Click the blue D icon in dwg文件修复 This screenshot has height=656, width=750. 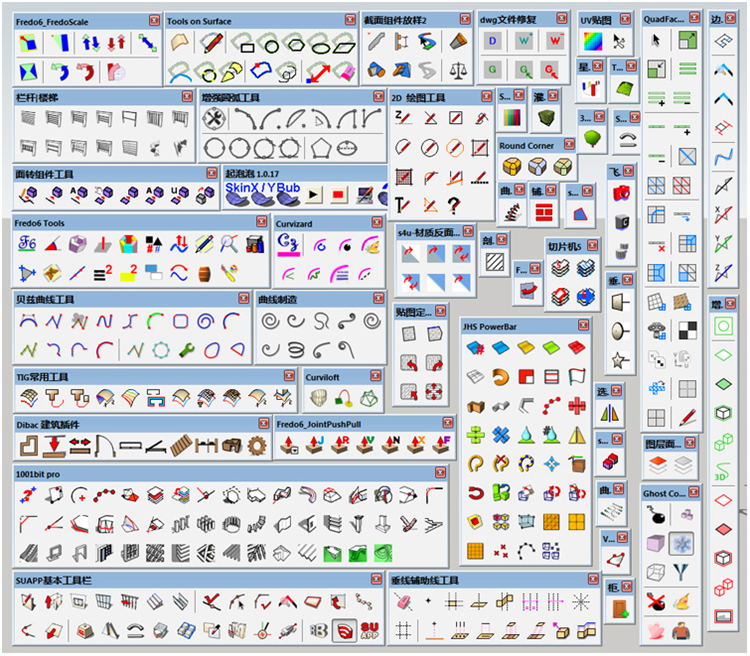pyautogui.click(x=492, y=41)
